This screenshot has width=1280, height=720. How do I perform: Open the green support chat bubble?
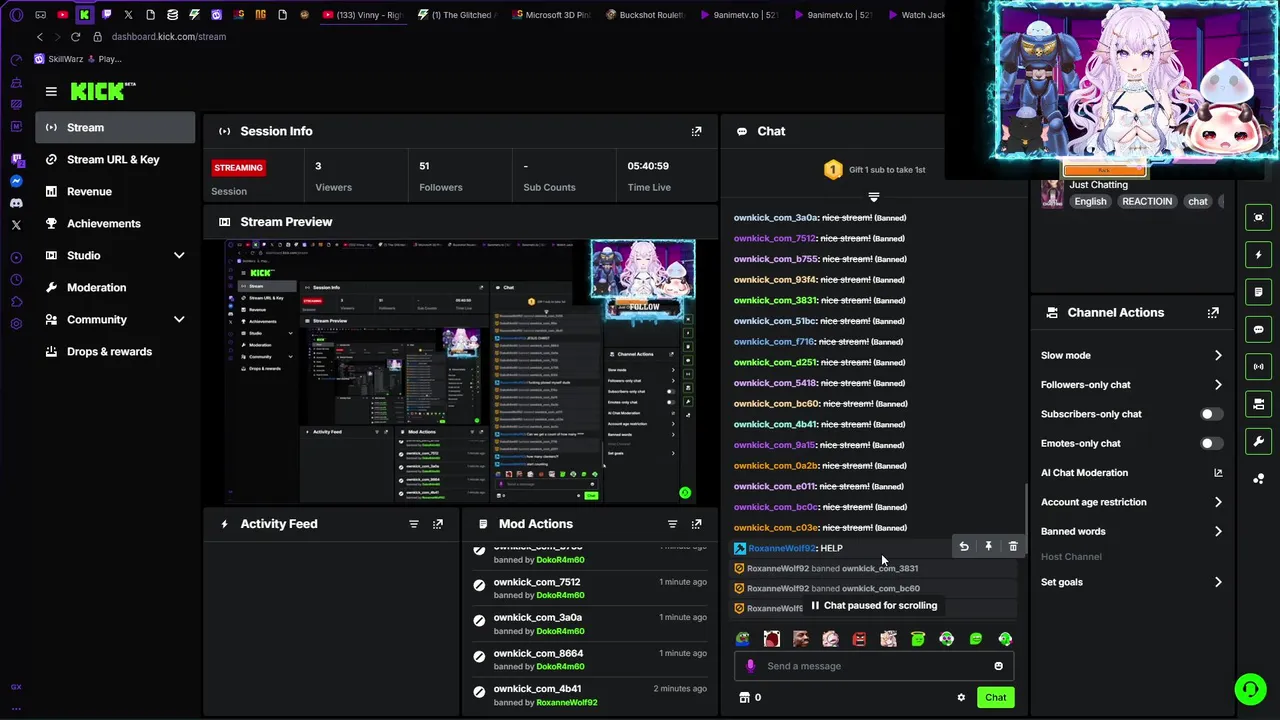(x=1250, y=689)
